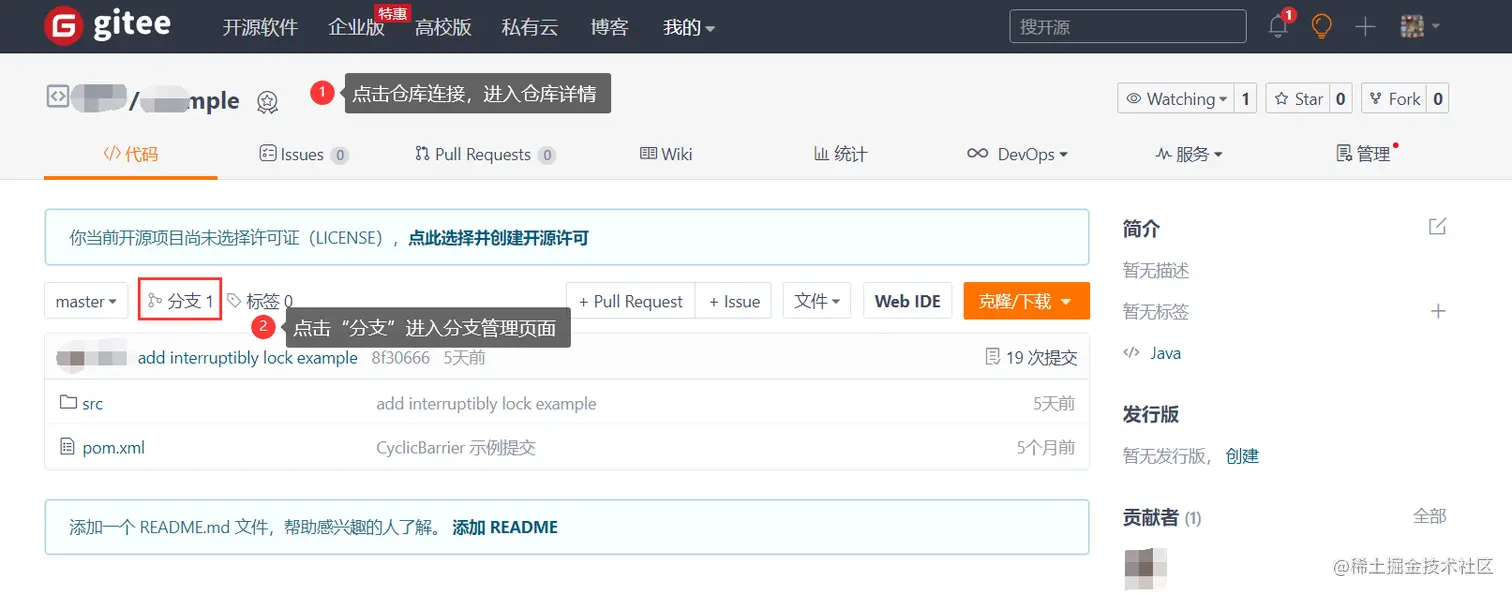Click the Fork count 0
The image size is (1512, 595).
pos(1438,98)
